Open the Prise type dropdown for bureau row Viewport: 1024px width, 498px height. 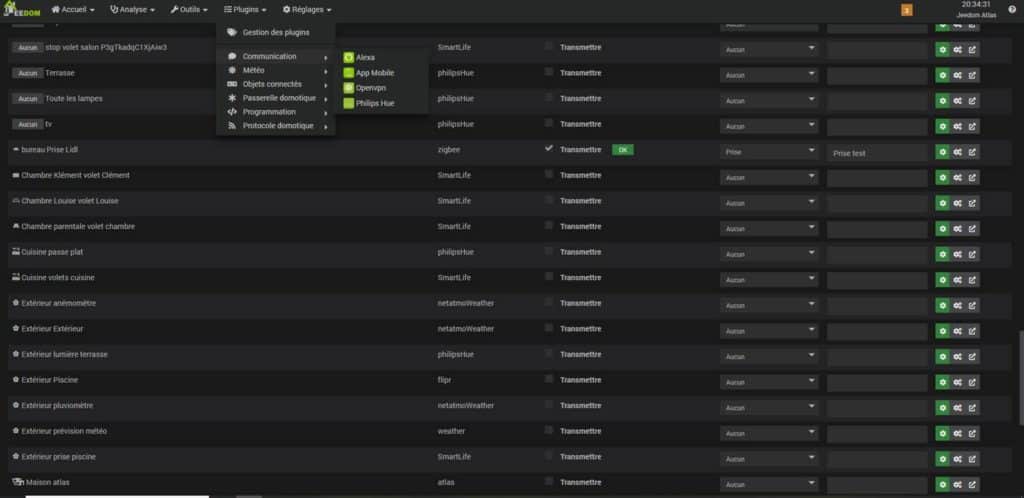pos(768,152)
